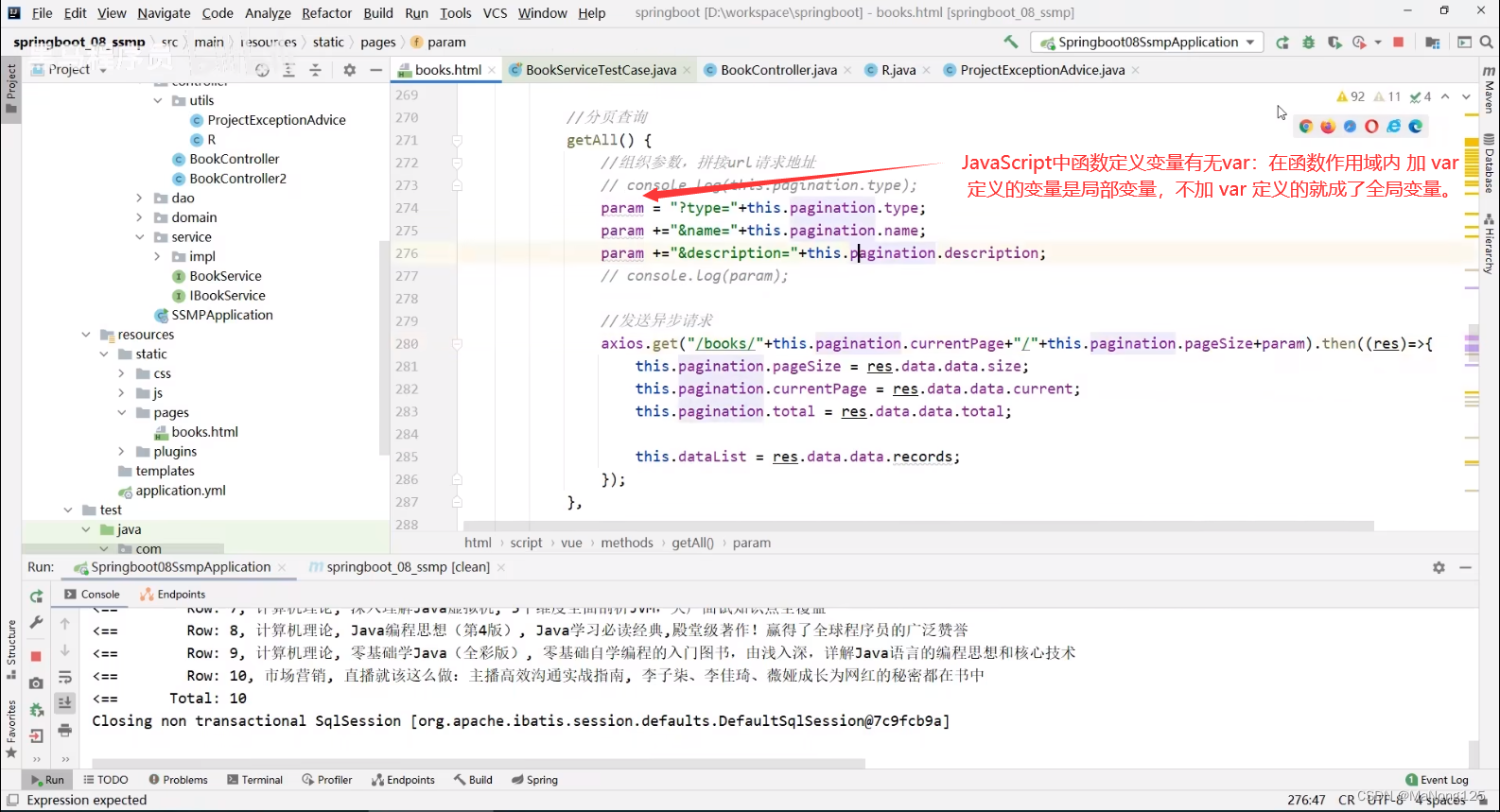
Task: Expand the dao package
Action: 140,198
